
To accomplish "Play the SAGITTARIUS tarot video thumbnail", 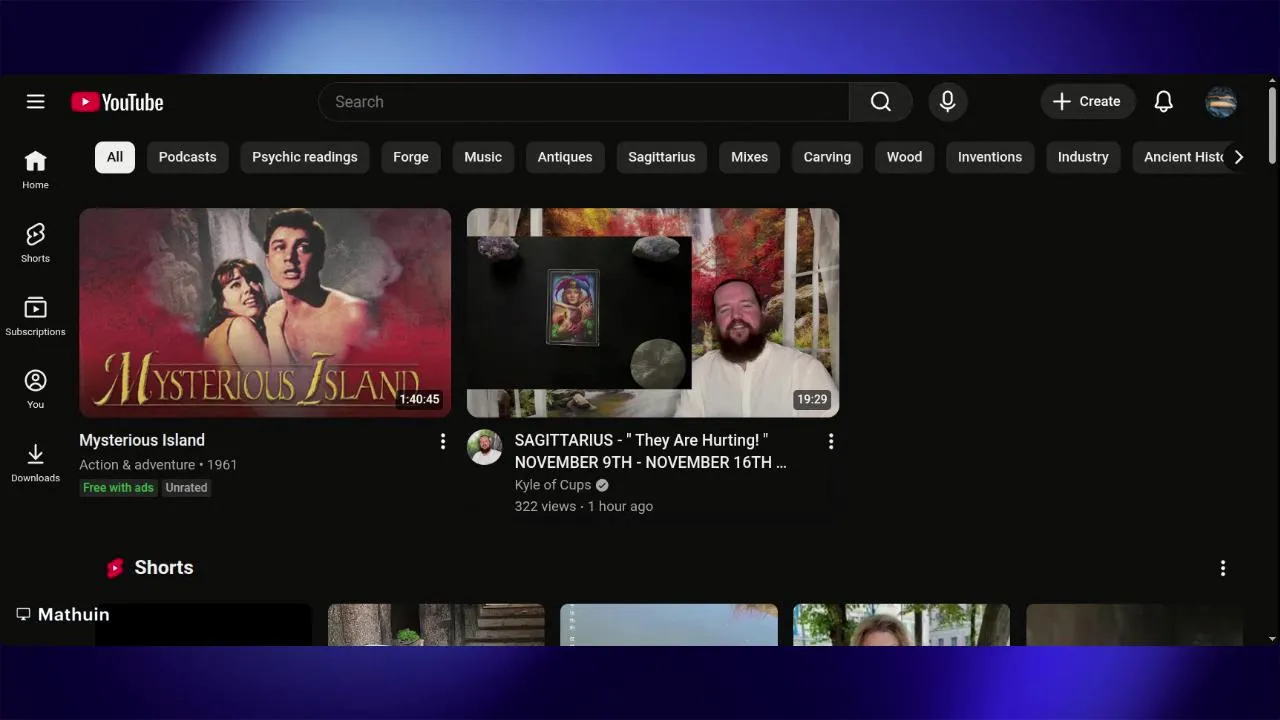I will click(653, 312).
